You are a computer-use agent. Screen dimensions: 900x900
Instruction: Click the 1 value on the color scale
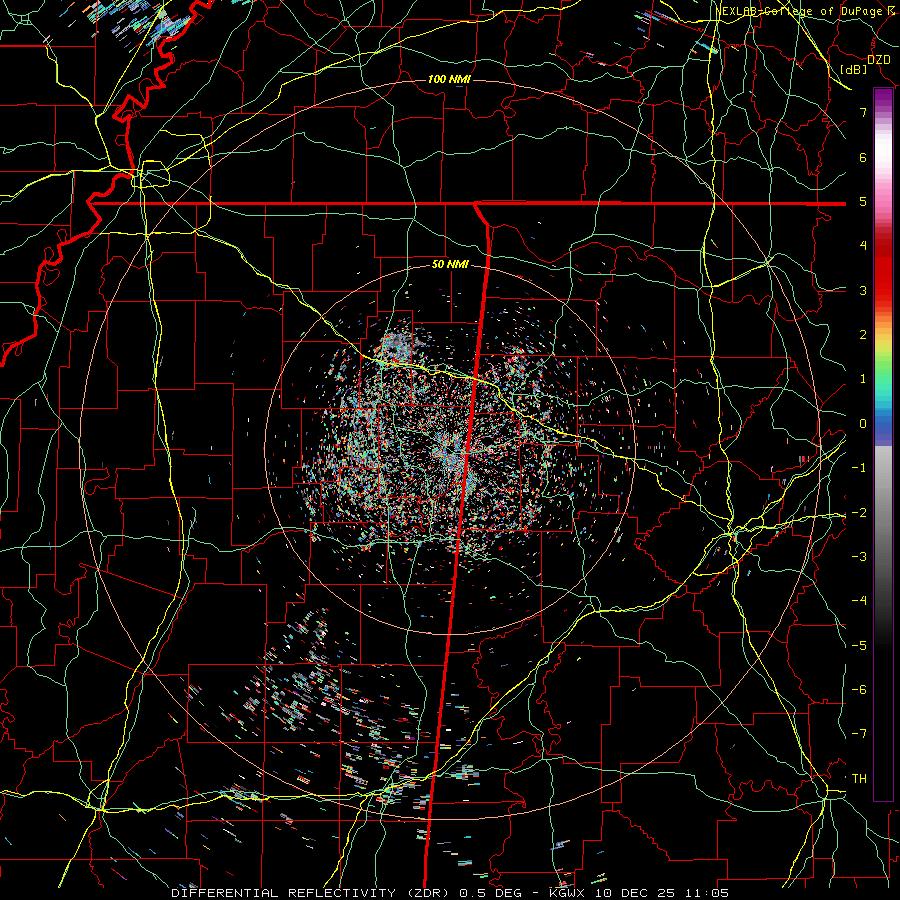click(x=863, y=378)
